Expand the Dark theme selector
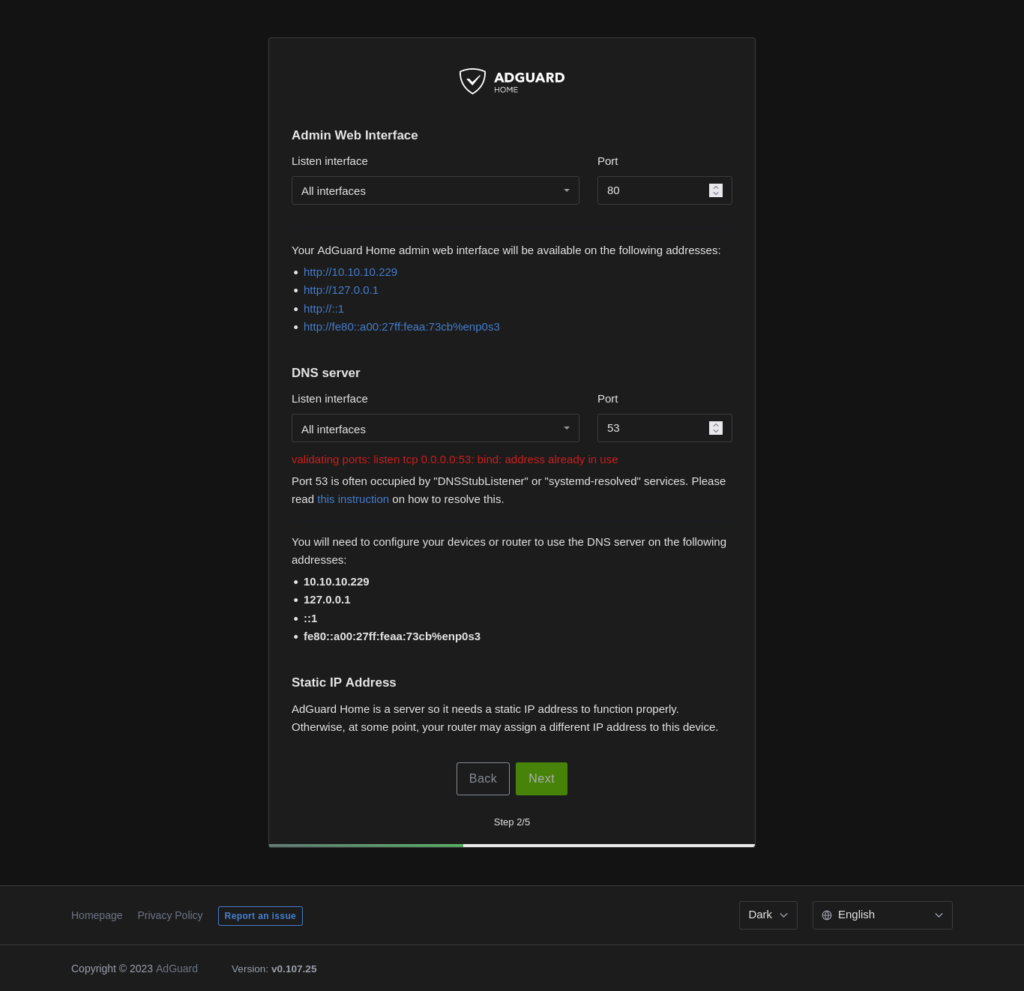 click(x=767, y=915)
